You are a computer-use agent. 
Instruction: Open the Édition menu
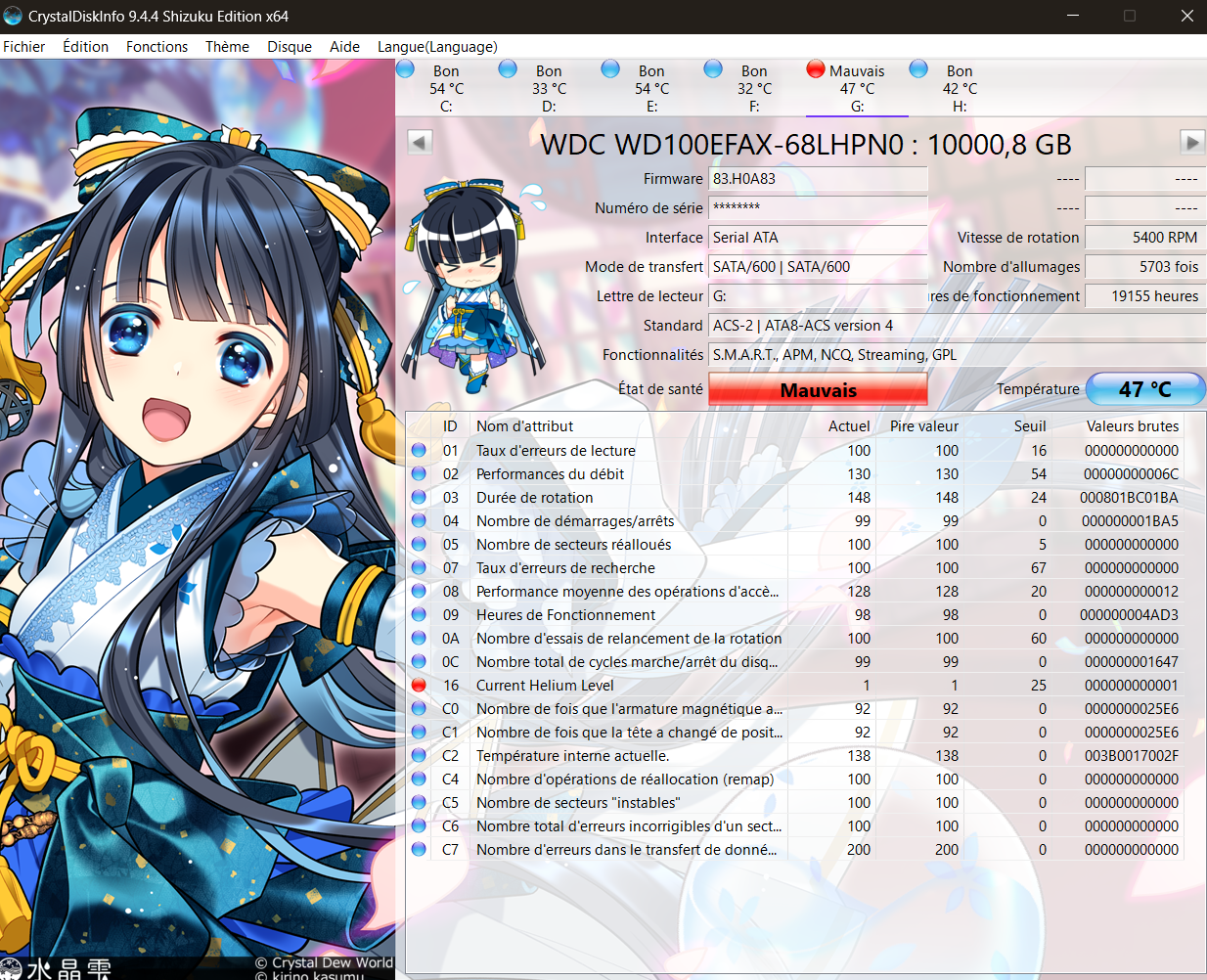tap(86, 47)
